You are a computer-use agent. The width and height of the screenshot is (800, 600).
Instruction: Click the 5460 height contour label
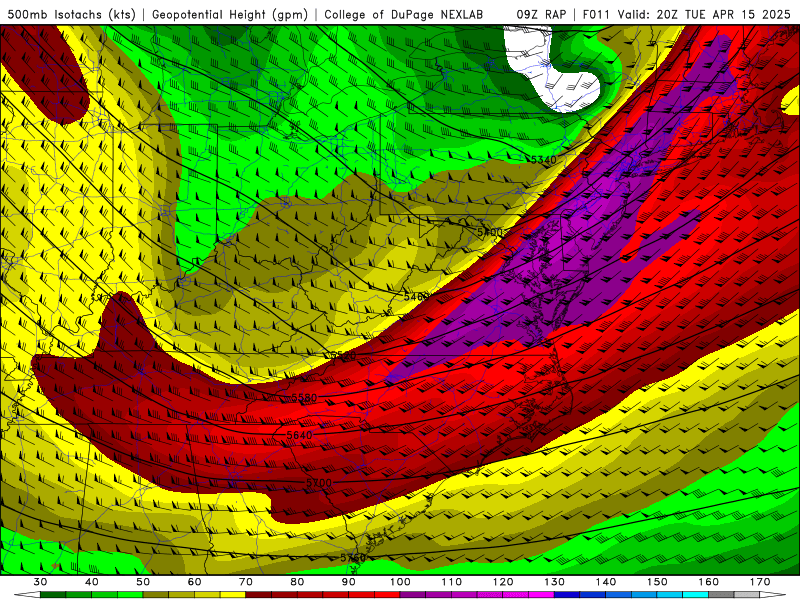(x=416, y=296)
